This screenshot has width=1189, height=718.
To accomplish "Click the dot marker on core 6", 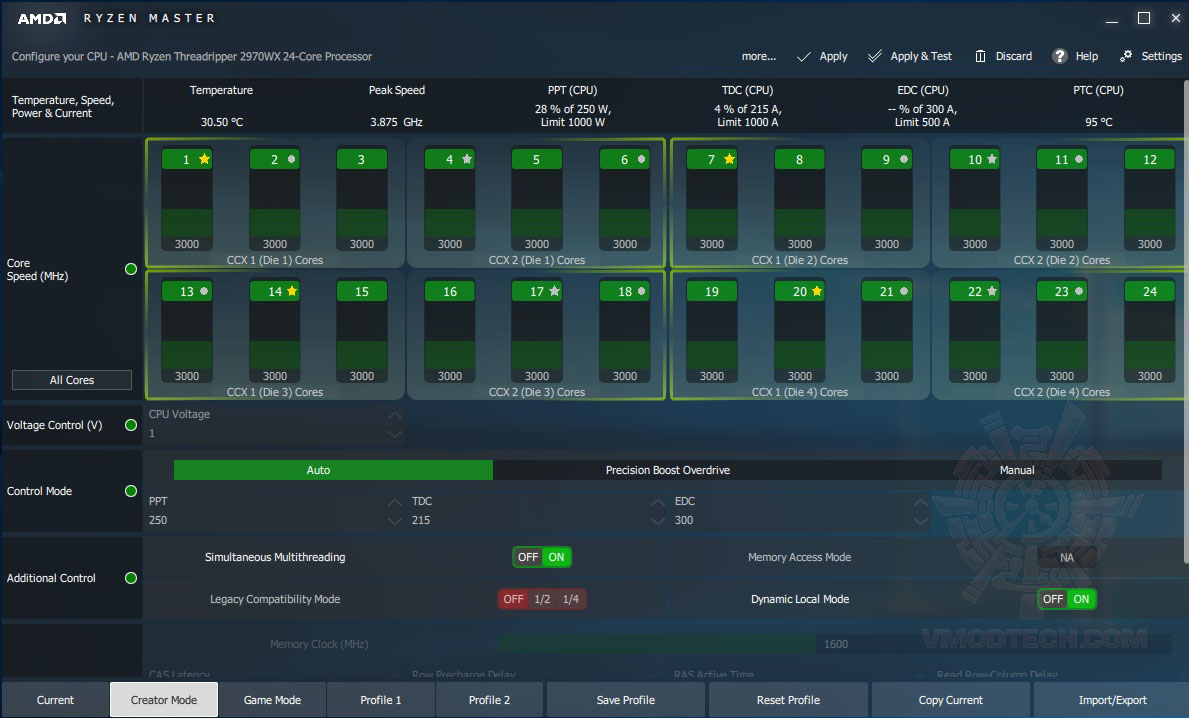I will coord(642,159).
